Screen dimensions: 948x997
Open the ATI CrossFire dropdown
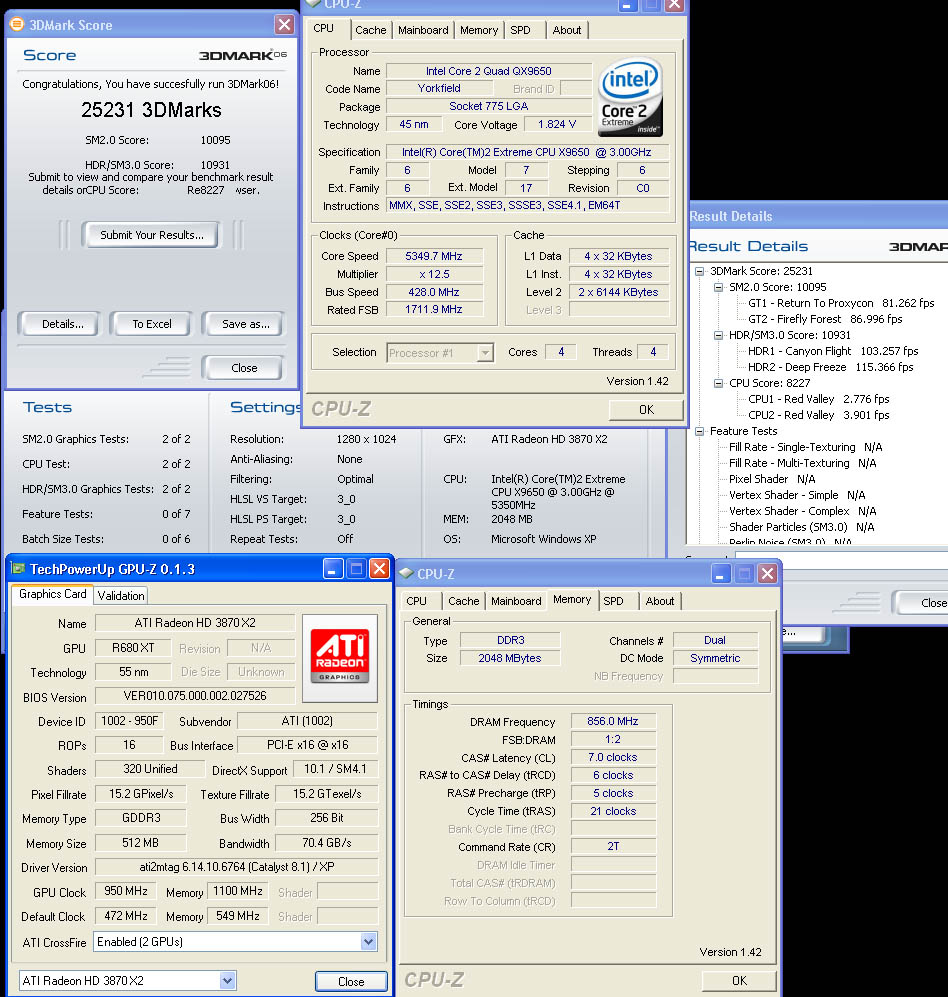coord(368,942)
